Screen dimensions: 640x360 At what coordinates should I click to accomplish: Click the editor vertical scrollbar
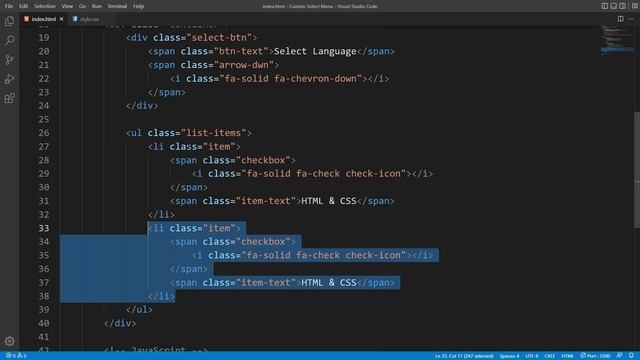tap(637, 170)
